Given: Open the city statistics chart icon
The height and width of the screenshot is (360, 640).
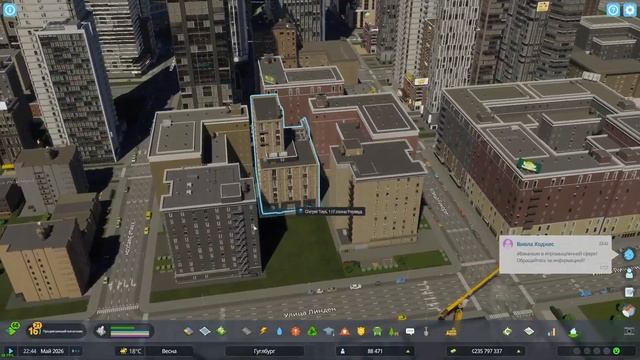Looking at the screenshot, I should (551, 332).
